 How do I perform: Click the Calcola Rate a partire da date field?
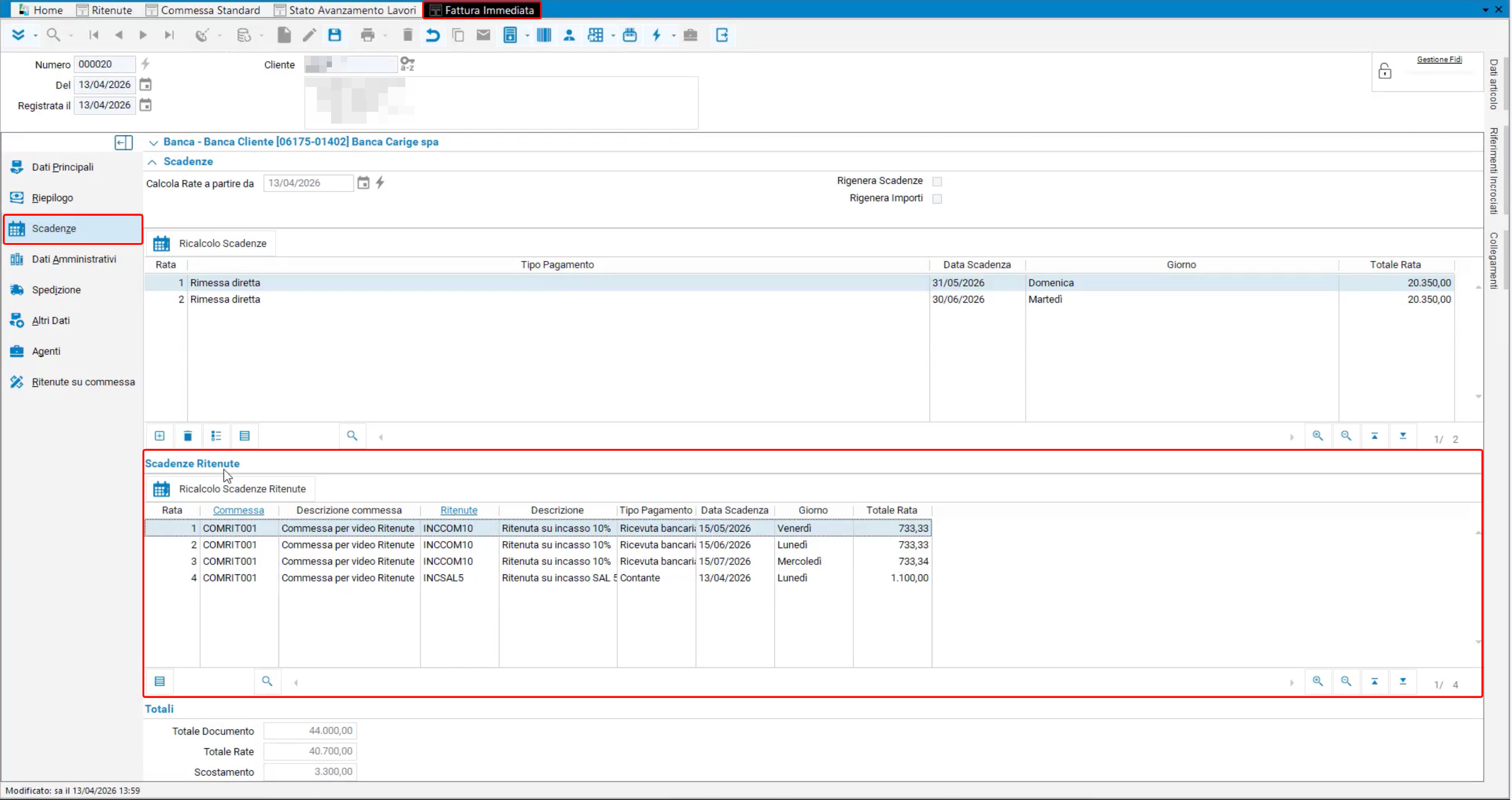click(308, 183)
